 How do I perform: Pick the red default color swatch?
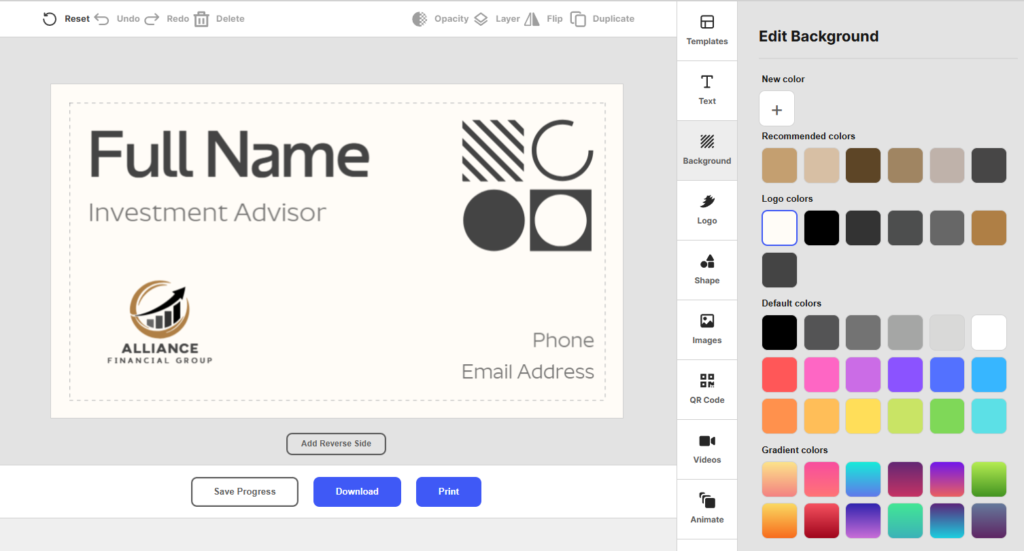[x=779, y=374]
